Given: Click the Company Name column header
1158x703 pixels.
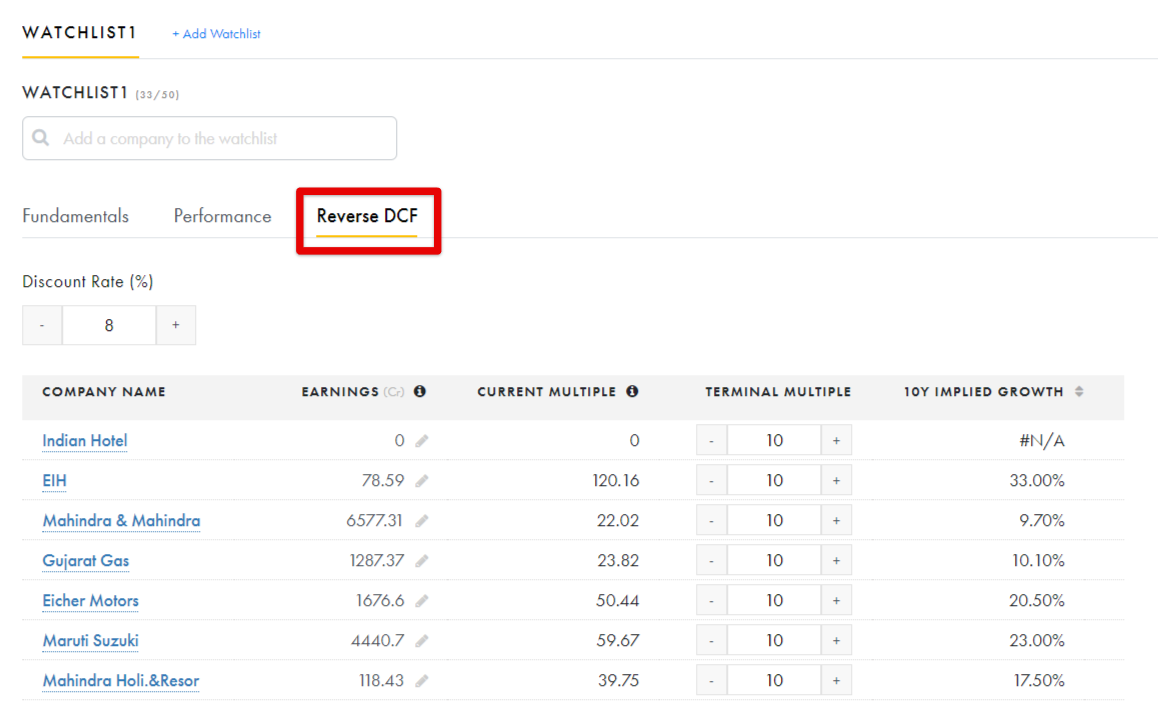Looking at the screenshot, I should [104, 391].
